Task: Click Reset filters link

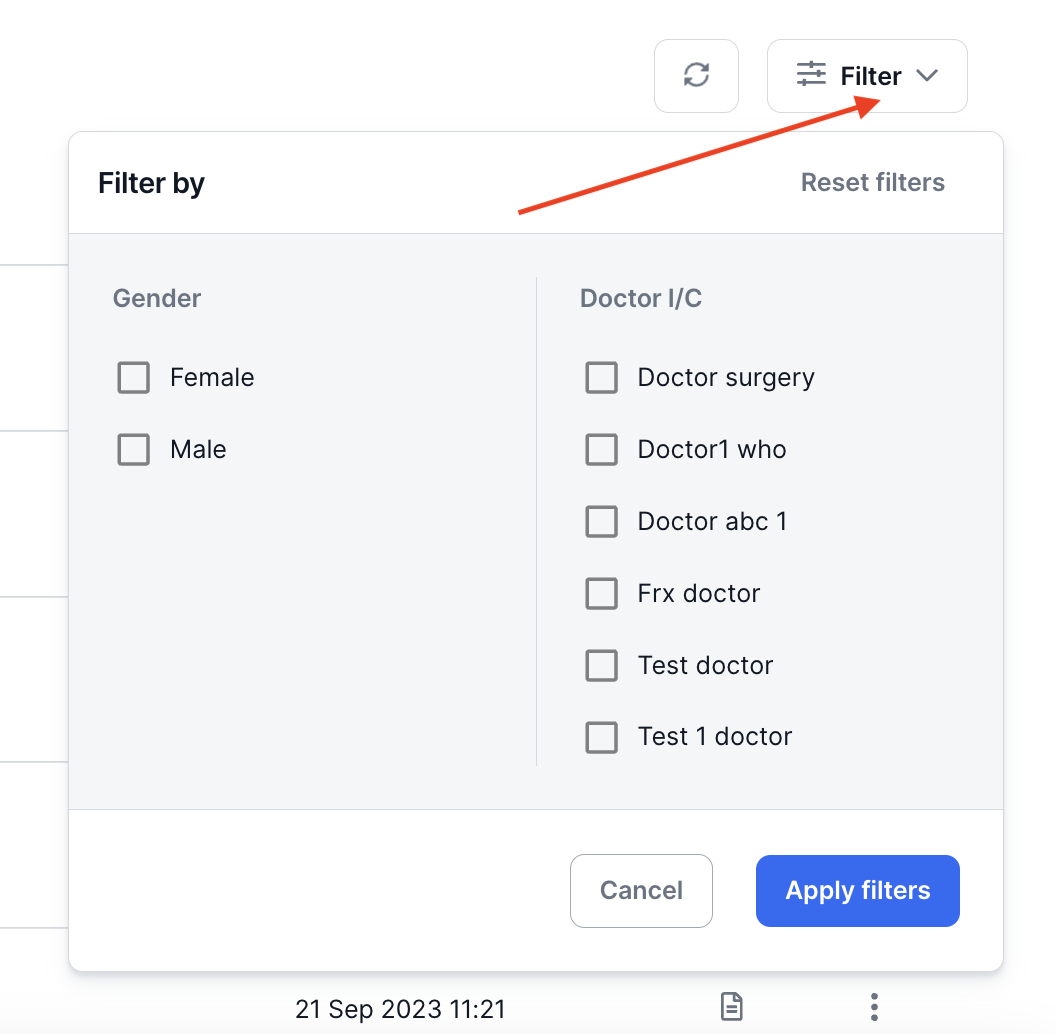Action: 872,183
